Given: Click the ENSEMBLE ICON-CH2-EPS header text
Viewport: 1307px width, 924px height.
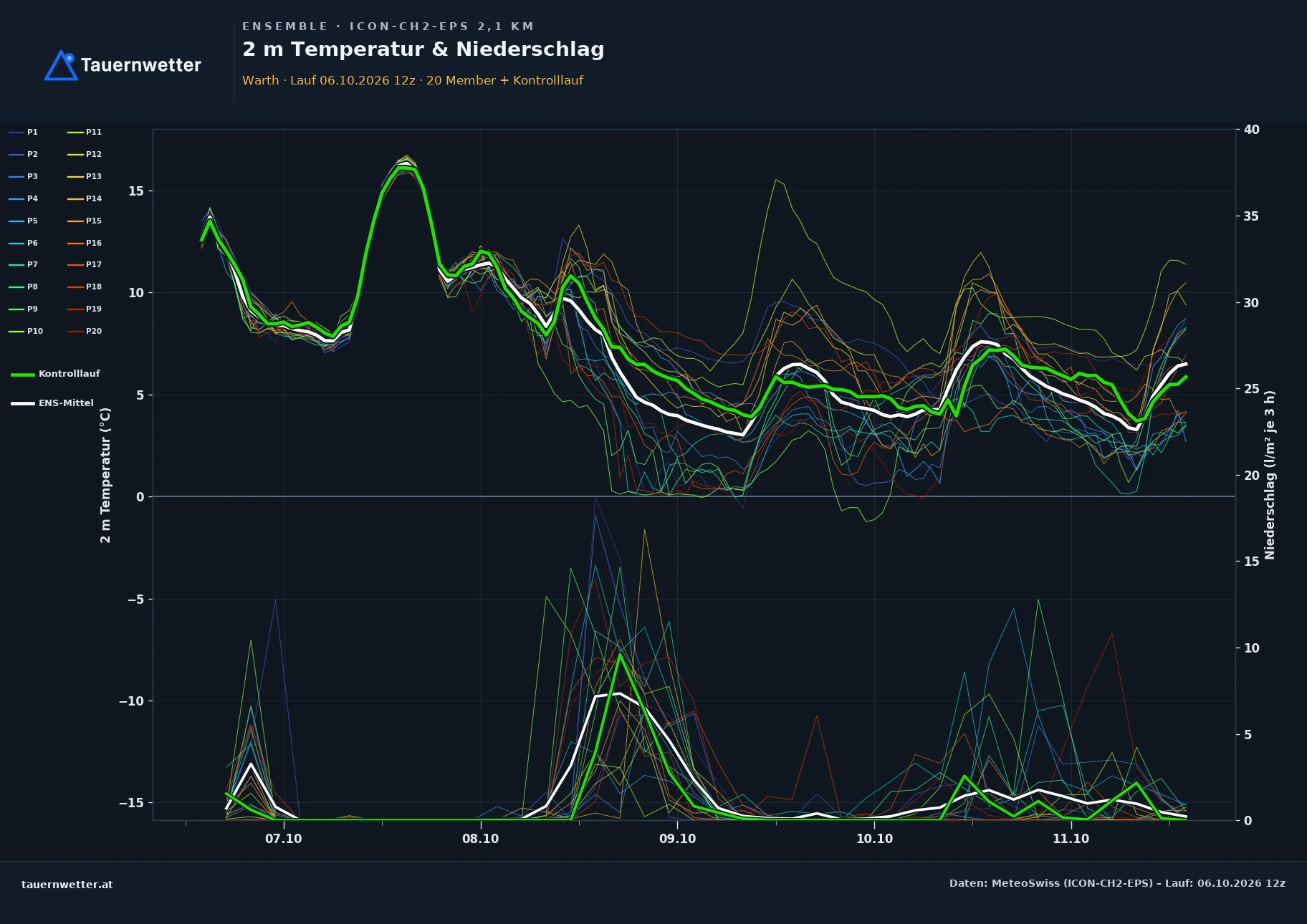Looking at the screenshot, I should tap(388, 27).
